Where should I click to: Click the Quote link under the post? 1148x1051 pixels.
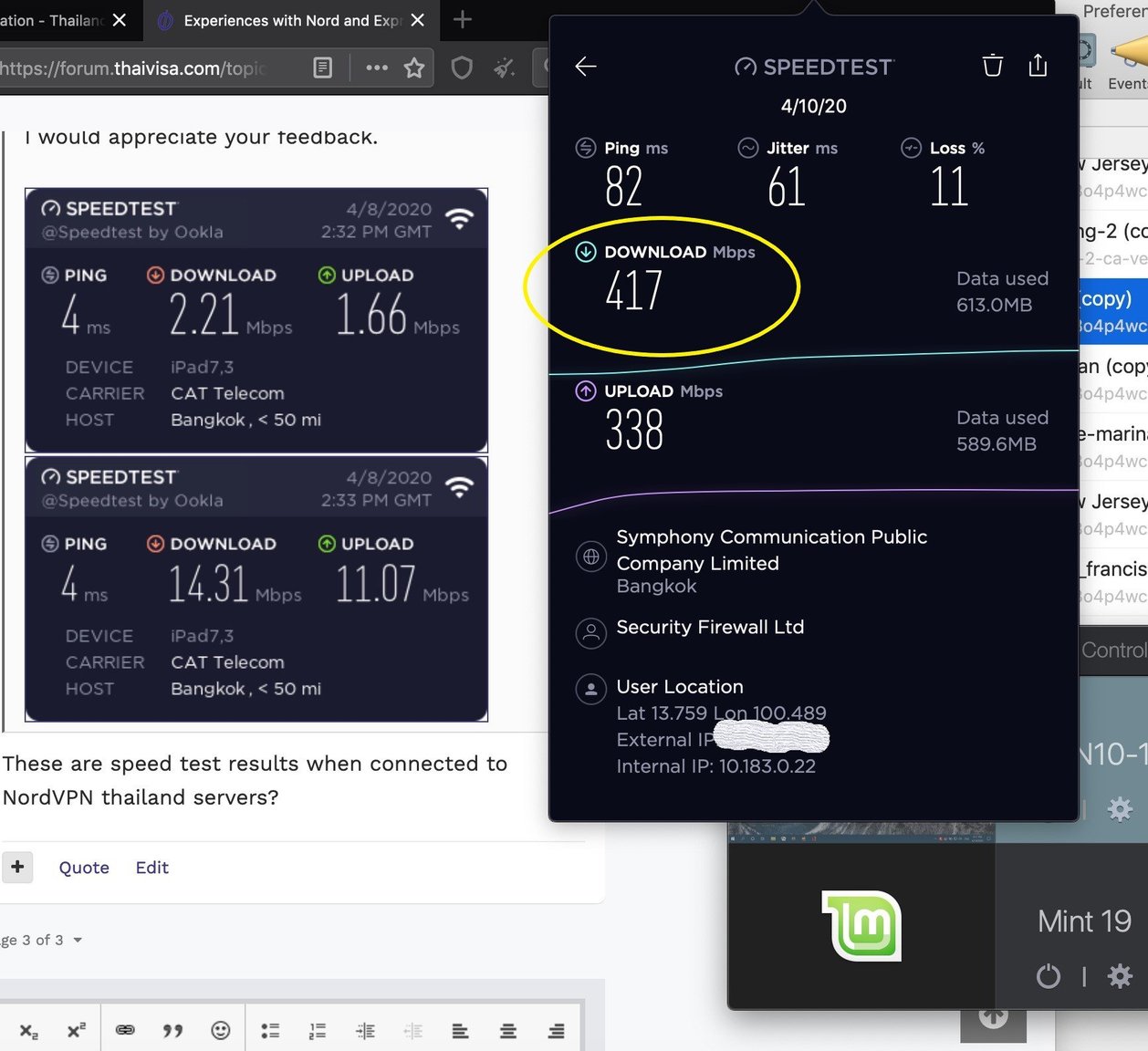[x=84, y=868]
